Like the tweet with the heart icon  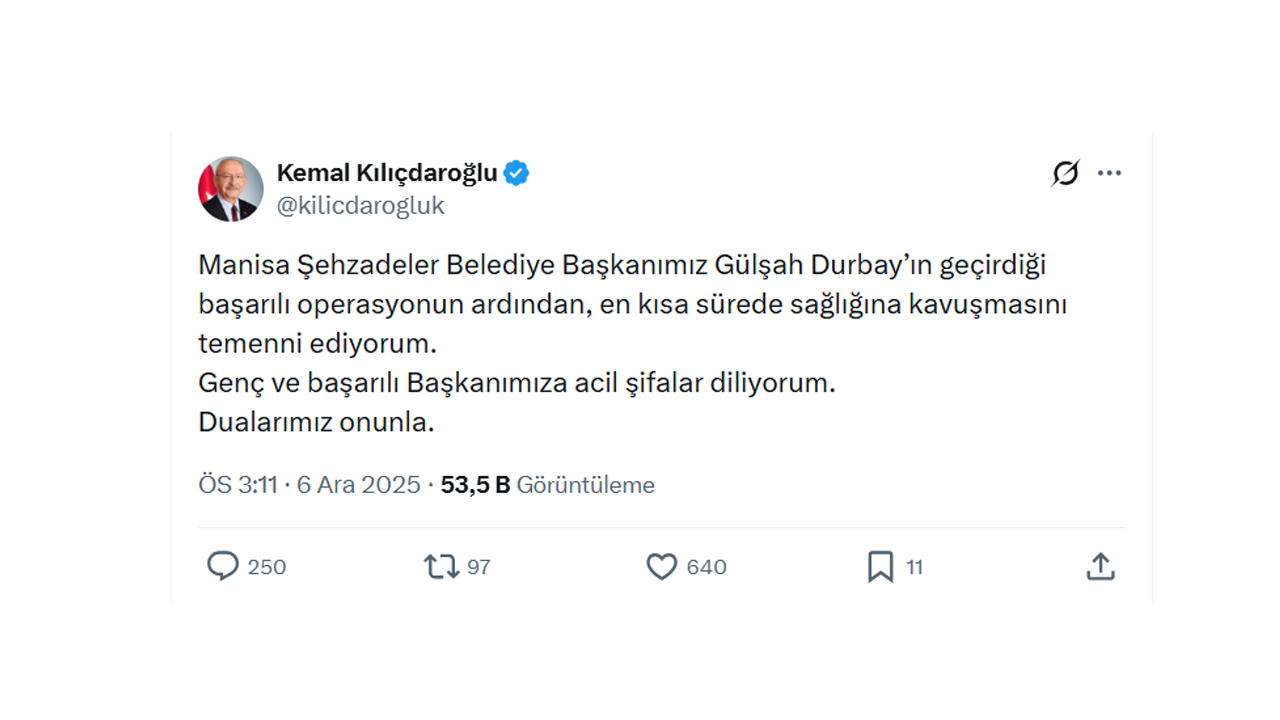(x=661, y=567)
